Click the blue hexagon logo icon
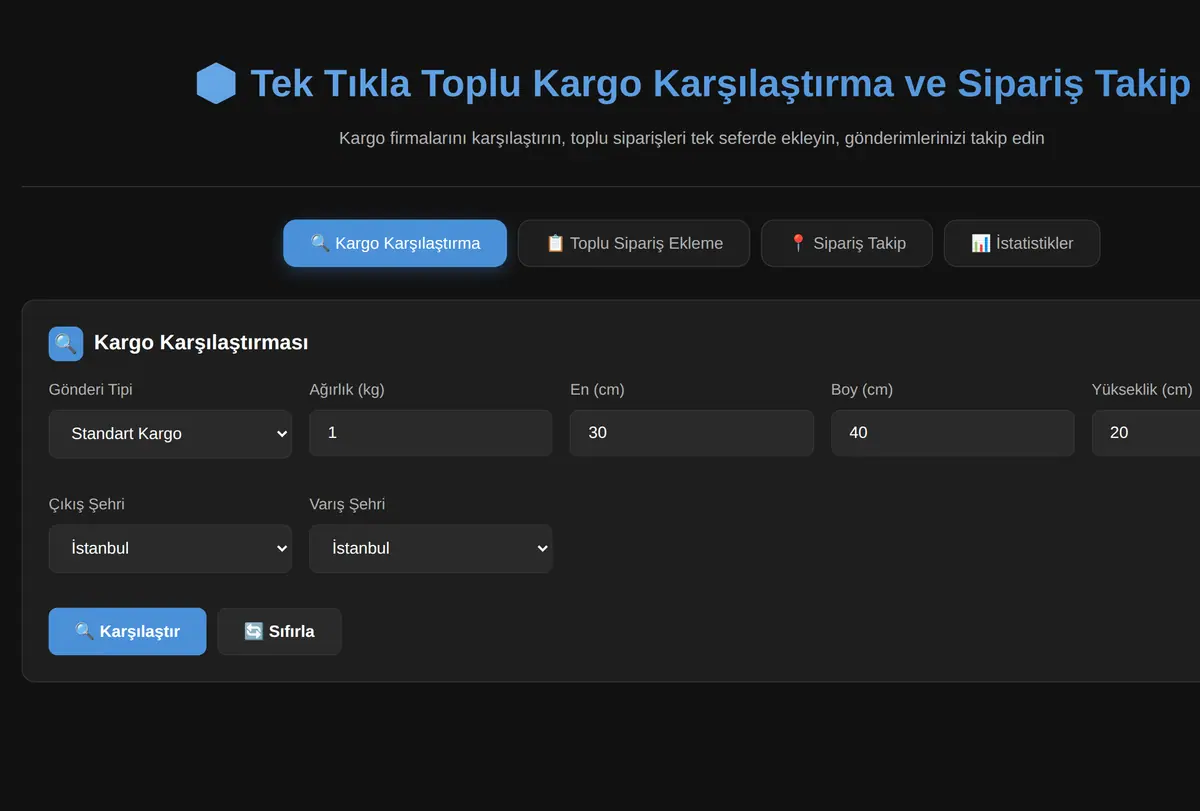 point(216,83)
